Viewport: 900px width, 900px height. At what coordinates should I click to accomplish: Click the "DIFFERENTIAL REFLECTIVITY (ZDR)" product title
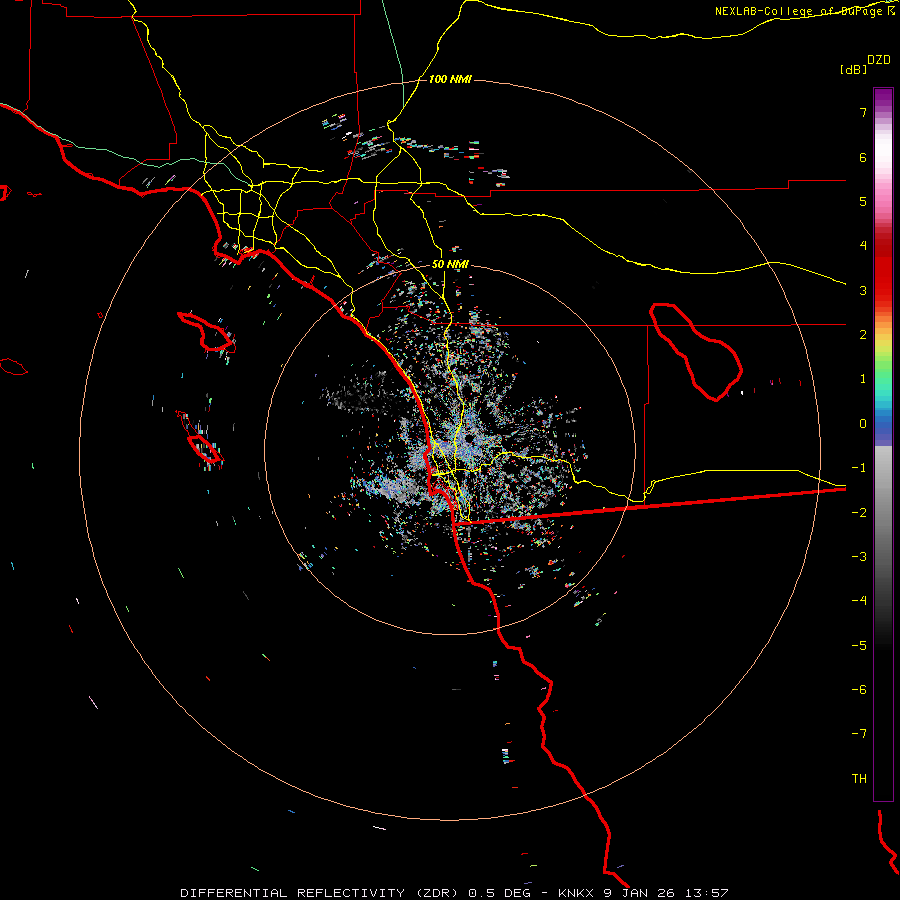[x=319, y=893]
